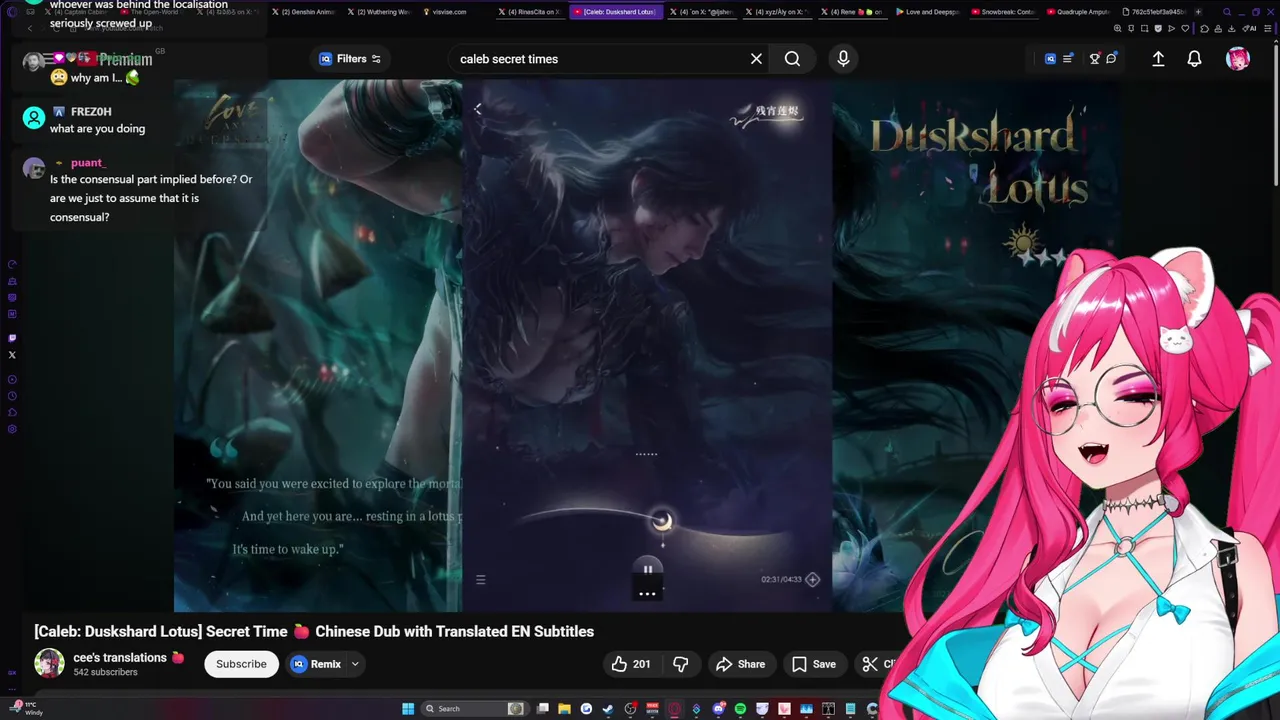Open Opera GX from the taskbar
This screenshot has width=1280, height=720.
pos(674,709)
